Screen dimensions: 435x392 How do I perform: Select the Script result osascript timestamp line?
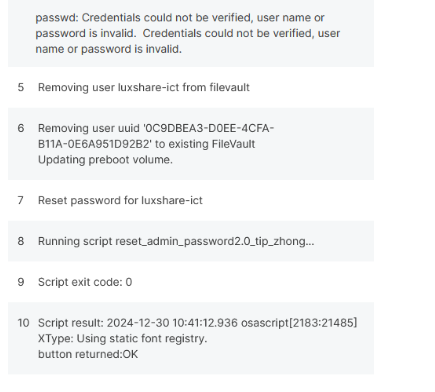197,323
